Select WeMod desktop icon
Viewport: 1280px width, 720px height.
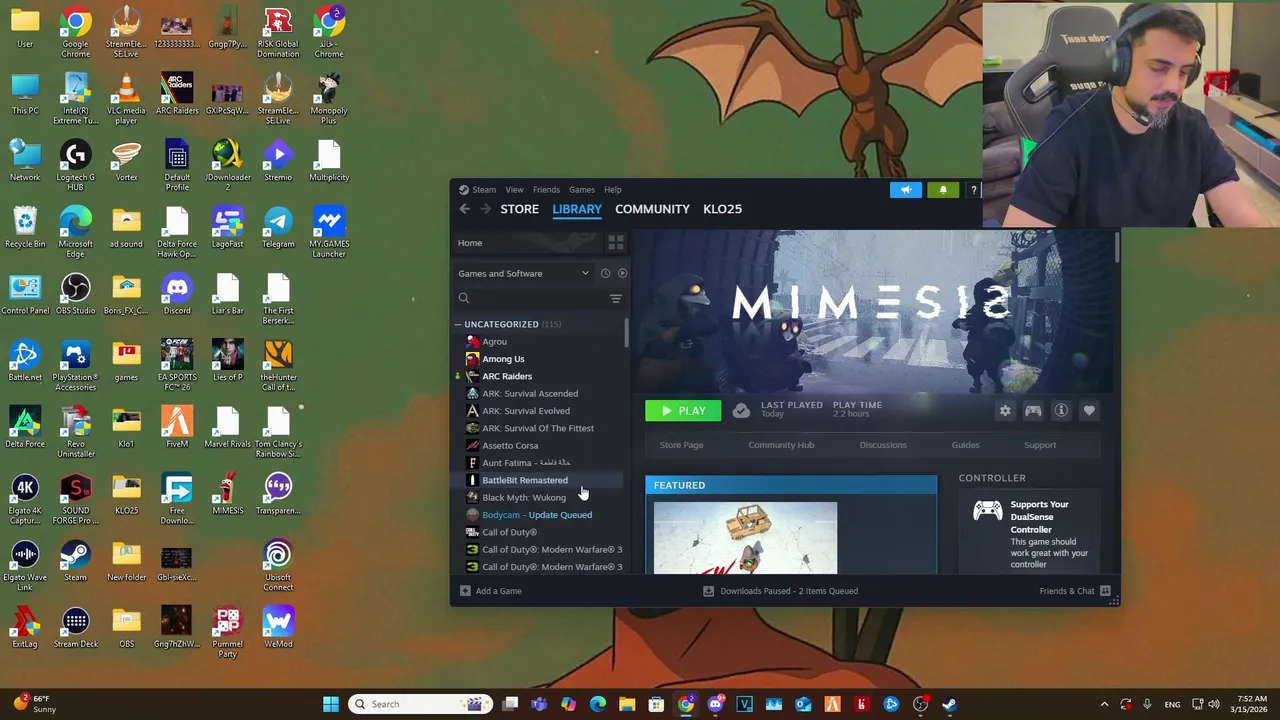coord(278,627)
